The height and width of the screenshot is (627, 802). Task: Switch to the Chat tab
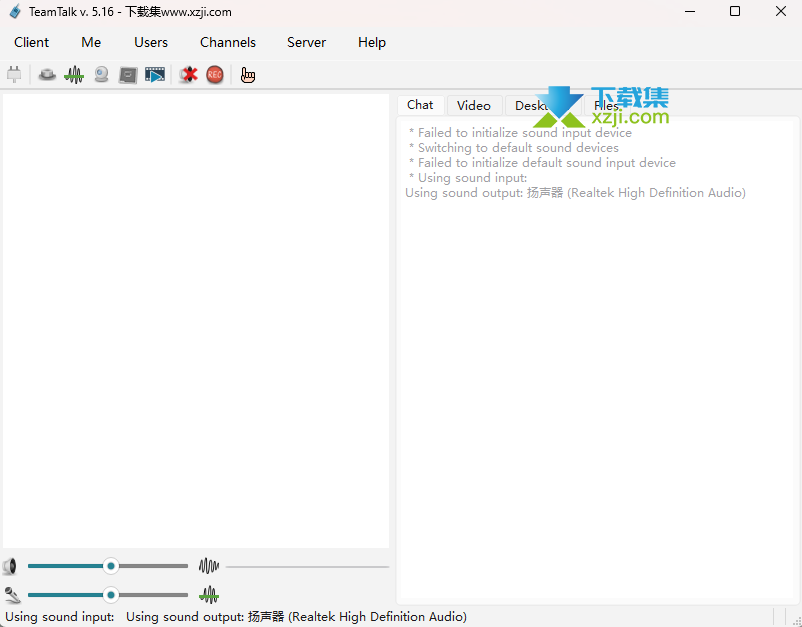pyautogui.click(x=420, y=105)
